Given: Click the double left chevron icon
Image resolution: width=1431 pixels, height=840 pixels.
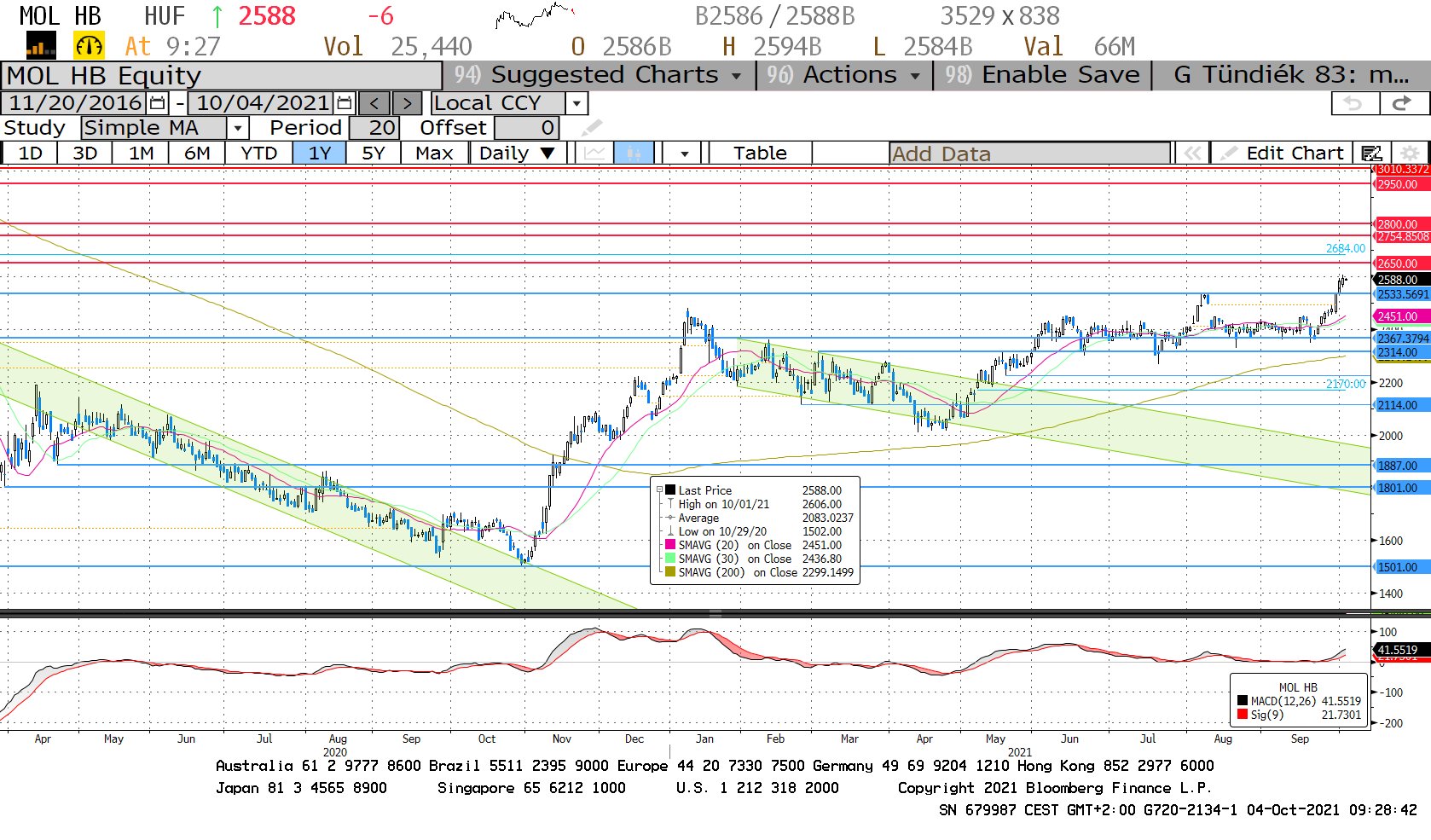Looking at the screenshot, I should click(1192, 154).
